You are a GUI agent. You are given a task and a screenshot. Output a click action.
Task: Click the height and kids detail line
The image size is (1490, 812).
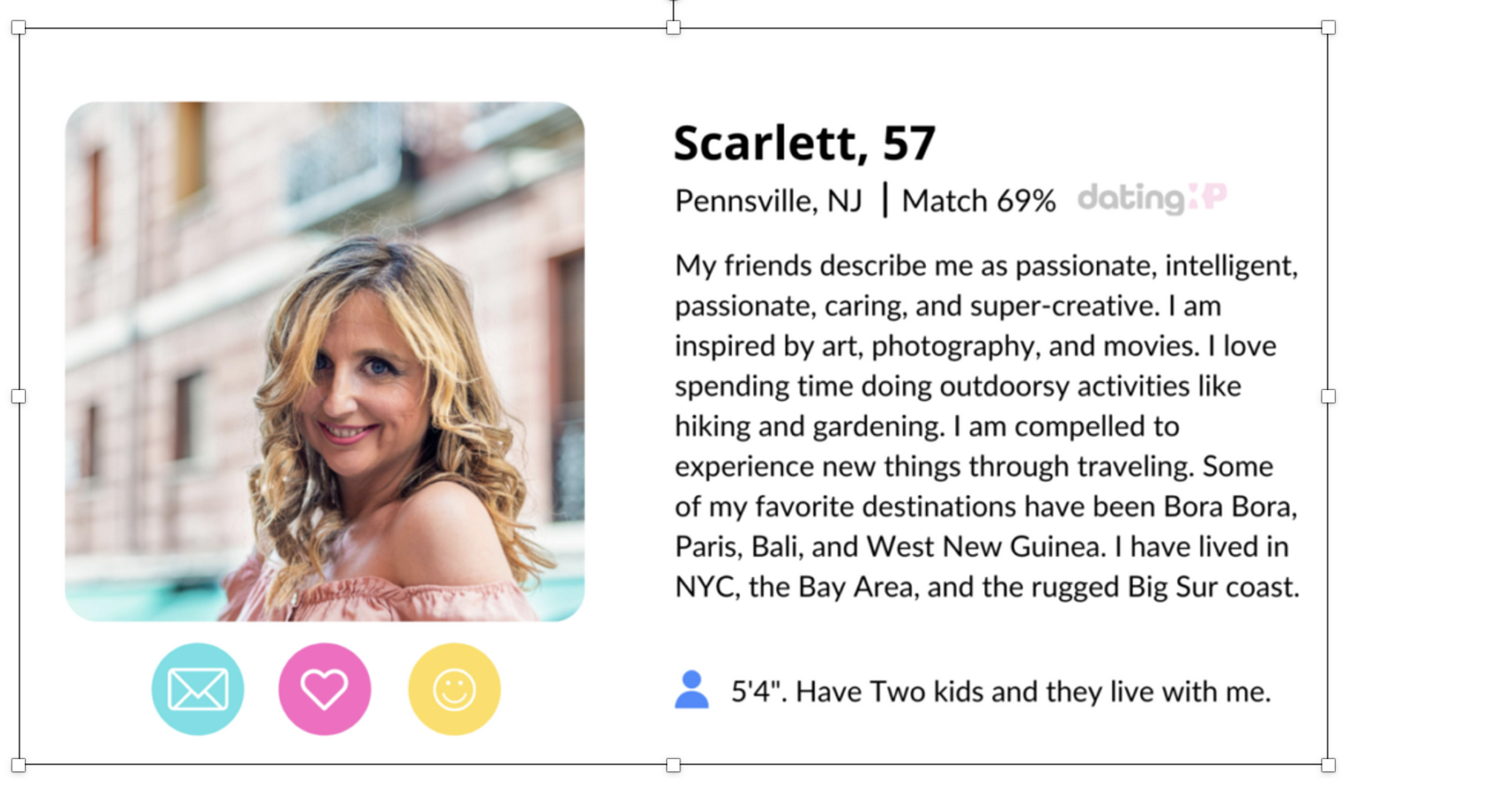[x=1000, y=692]
